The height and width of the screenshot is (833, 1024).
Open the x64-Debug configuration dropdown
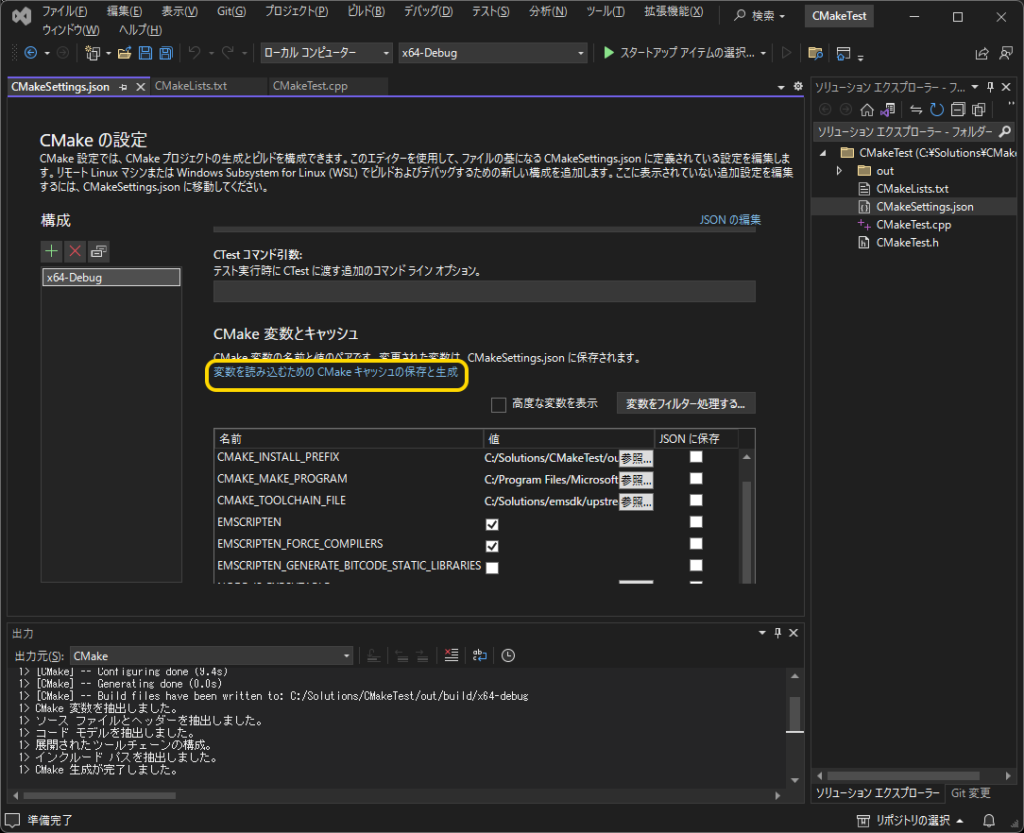tap(493, 53)
